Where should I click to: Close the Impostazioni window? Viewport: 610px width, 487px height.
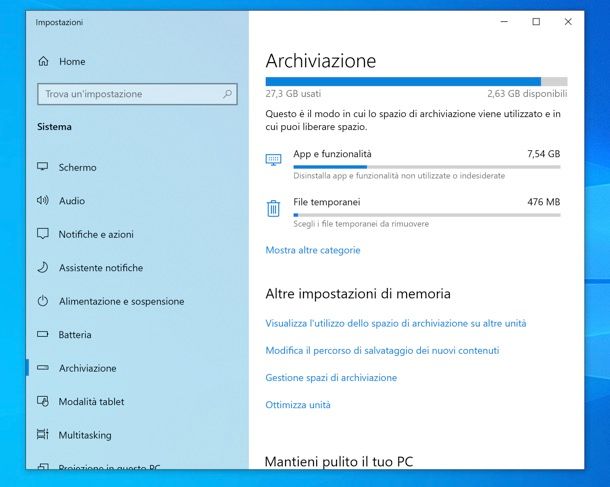tap(568, 22)
